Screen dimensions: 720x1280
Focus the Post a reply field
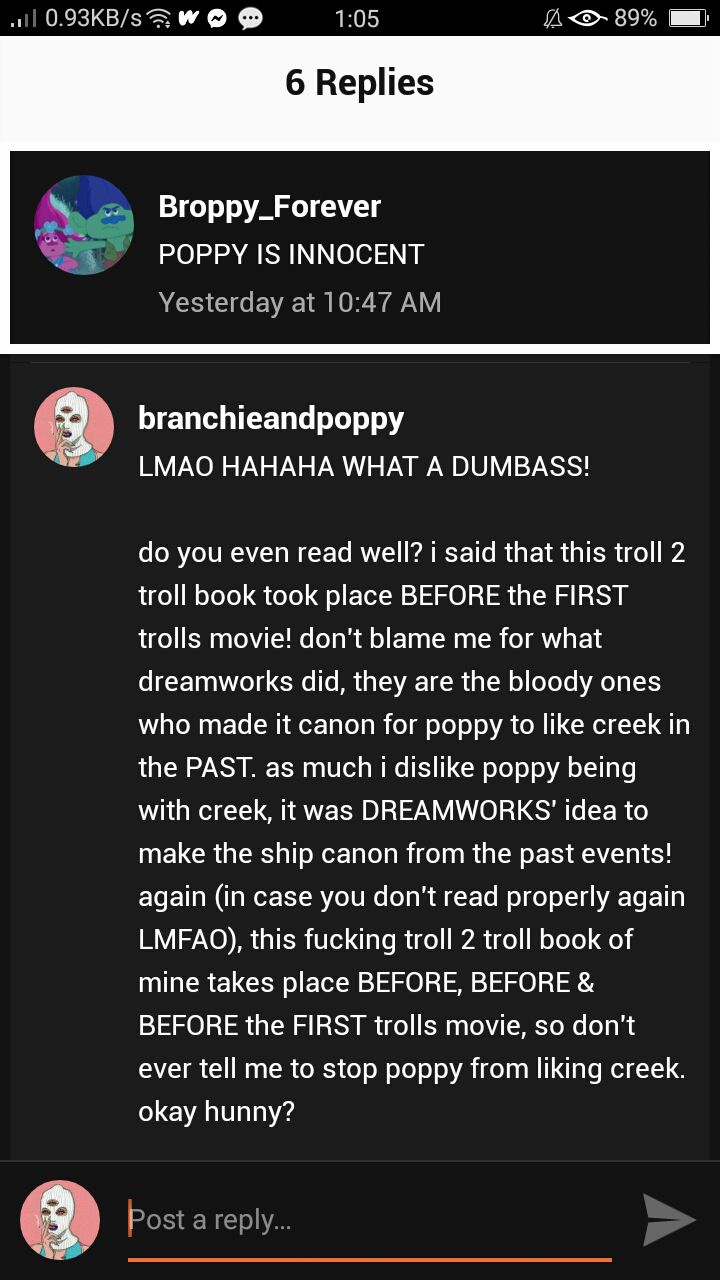(370, 1221)
